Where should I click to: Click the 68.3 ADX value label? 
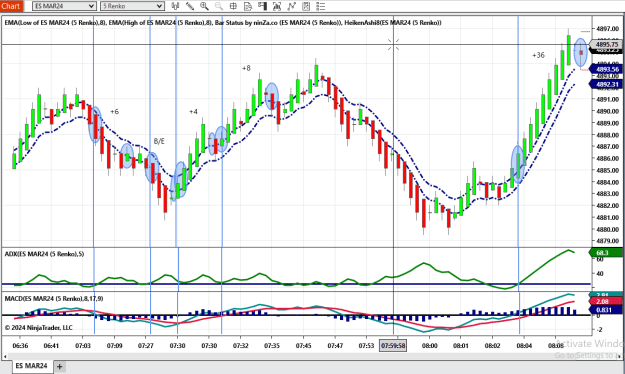pos(605,253)
